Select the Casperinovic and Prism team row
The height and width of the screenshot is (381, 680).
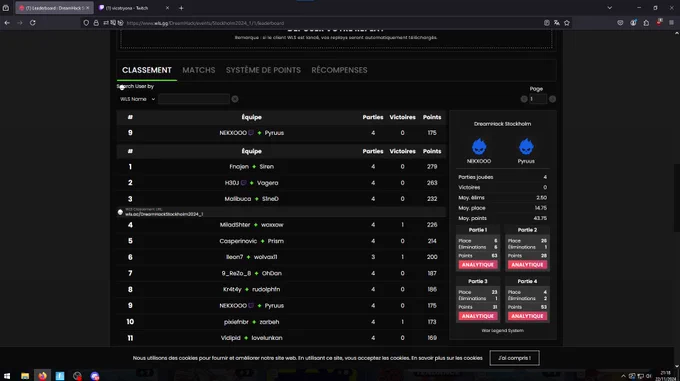[x=281, y=241]
